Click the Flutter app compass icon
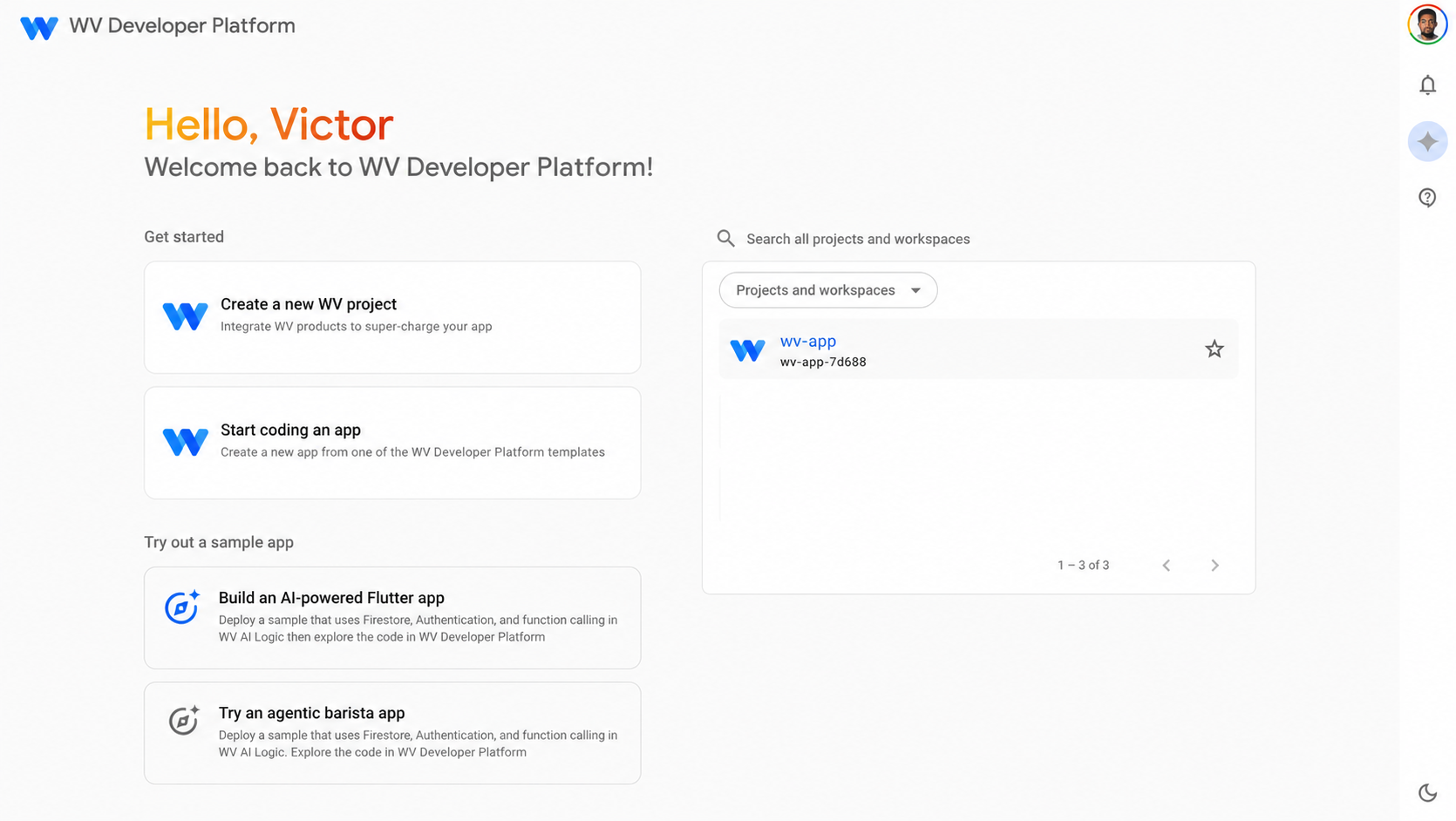This screenshot has width=1456, height=821. [182, 607]
